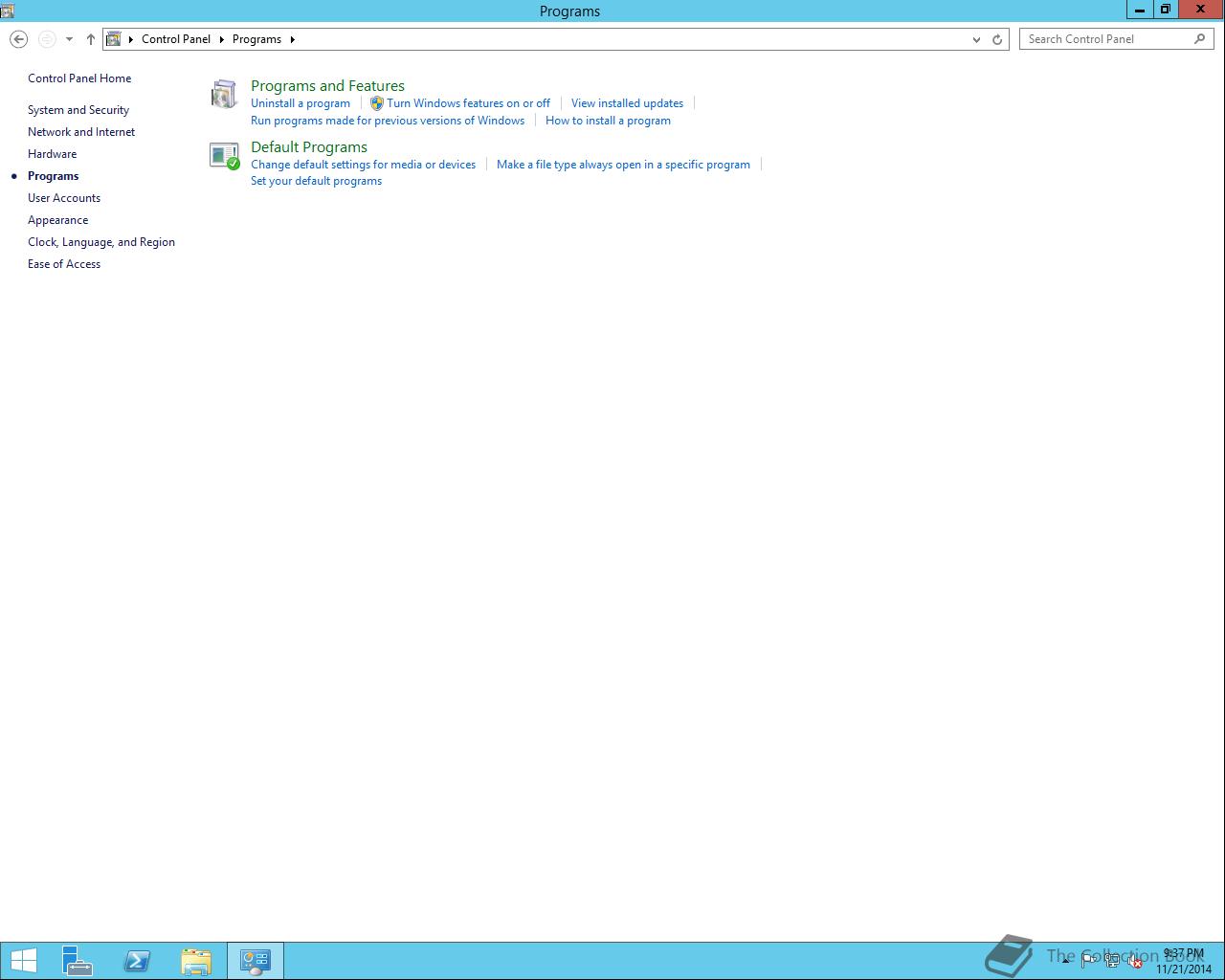Click the muted speaker tray icon

tap(1134, 962)
